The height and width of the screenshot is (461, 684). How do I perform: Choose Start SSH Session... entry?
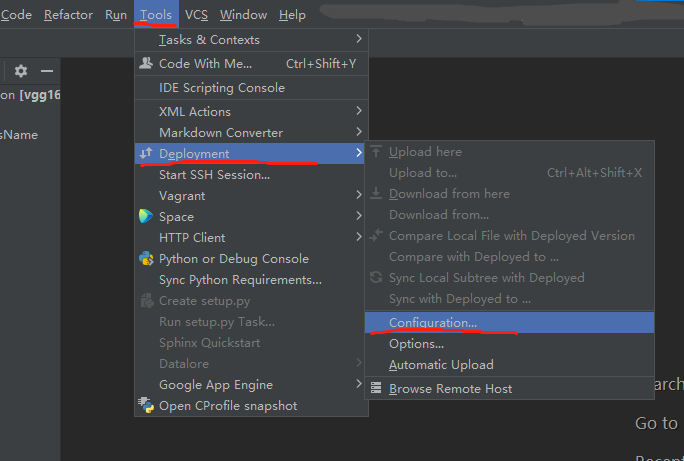click(x=214, y=174)
